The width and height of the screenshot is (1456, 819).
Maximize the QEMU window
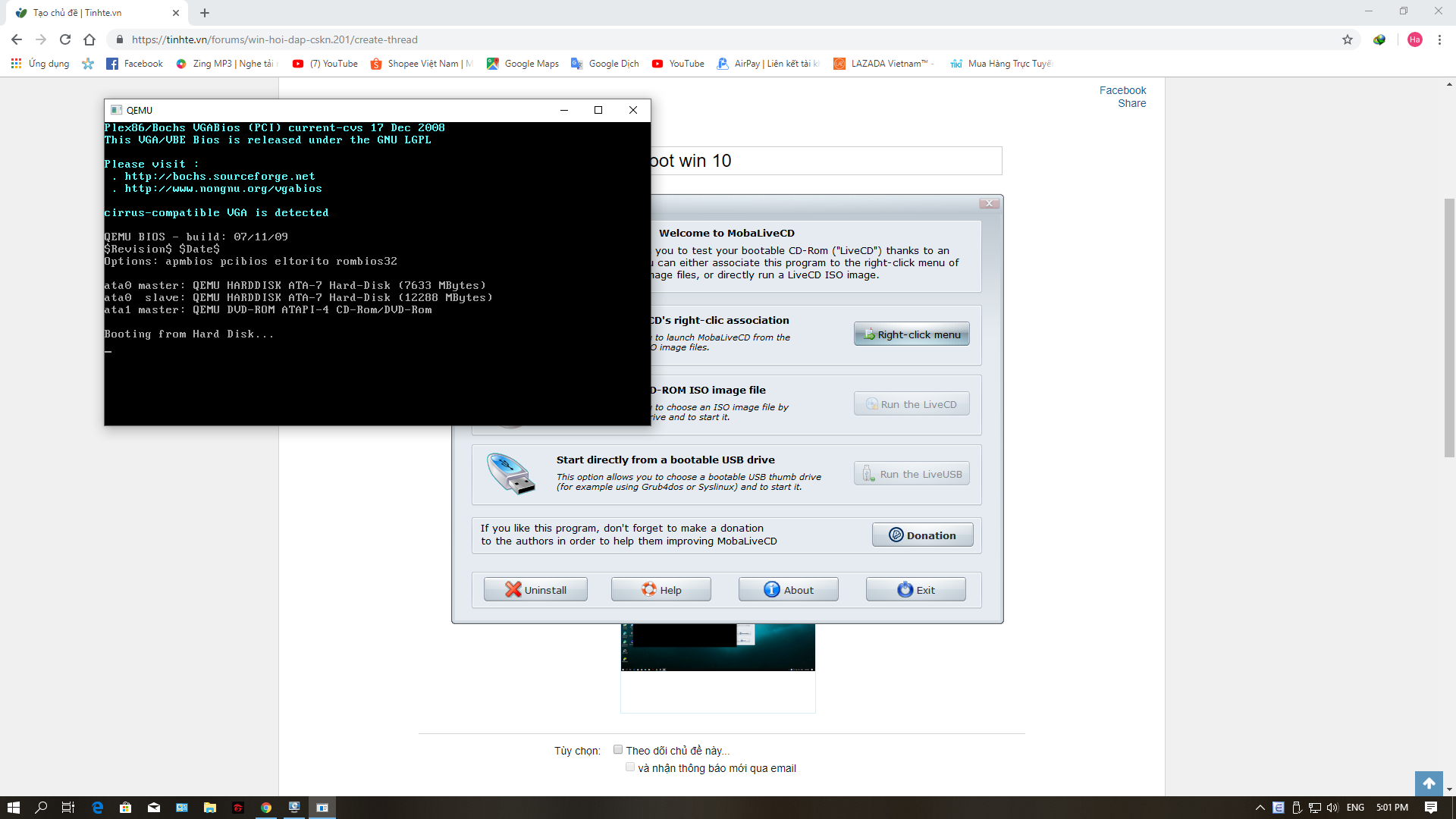click(x=598, y=110)
